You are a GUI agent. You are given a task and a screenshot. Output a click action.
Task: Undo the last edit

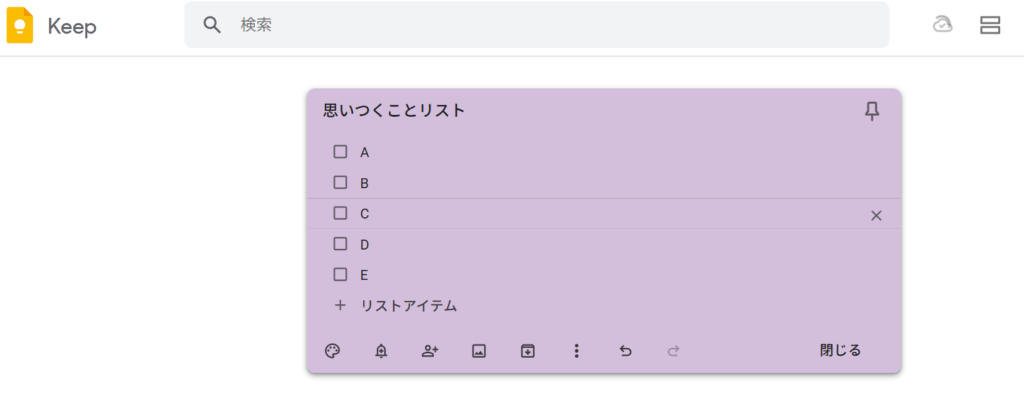625,351
